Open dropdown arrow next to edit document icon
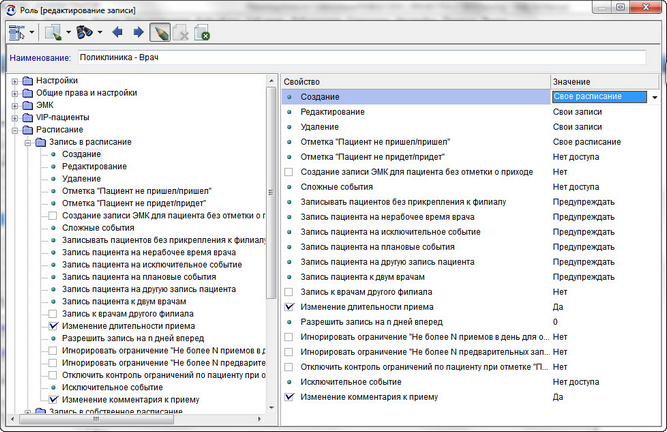The width and height of the screenshot is (667, 432). coord(68,32)
